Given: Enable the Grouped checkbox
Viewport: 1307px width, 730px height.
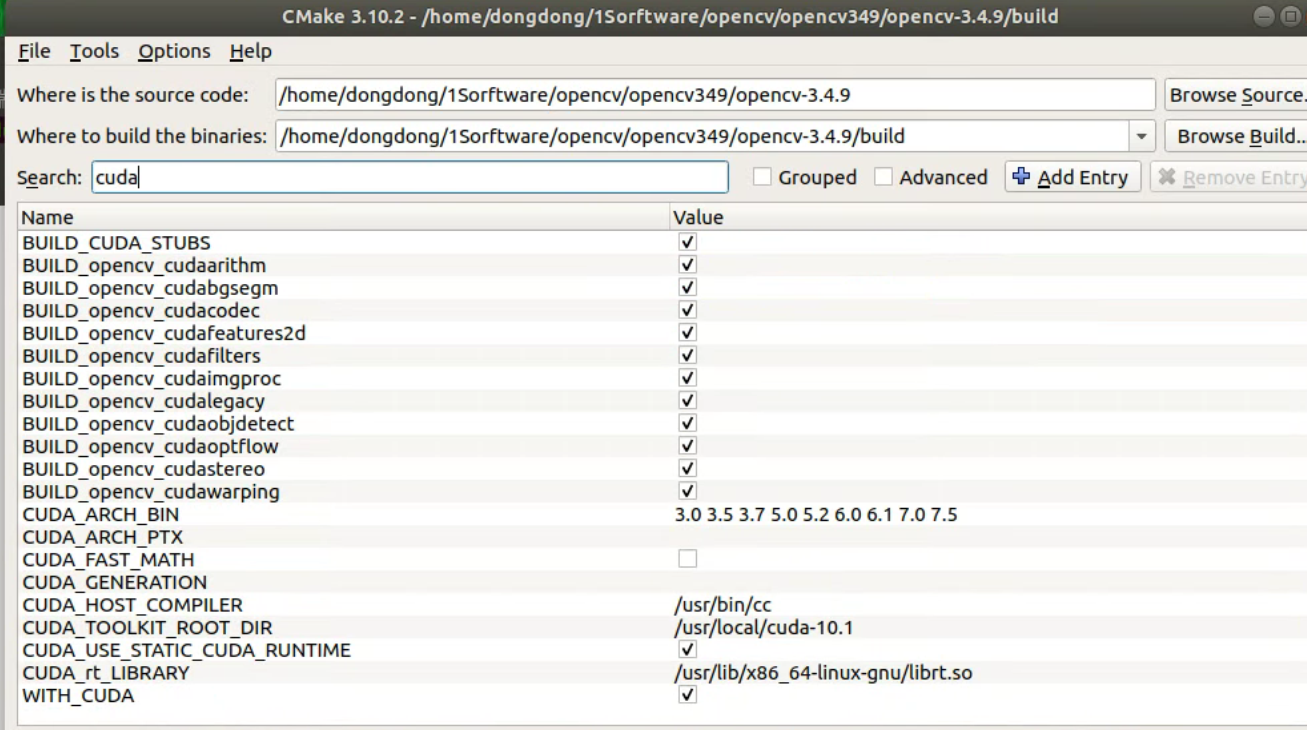Looking at the screenshot, I should (x=762, y=177).
